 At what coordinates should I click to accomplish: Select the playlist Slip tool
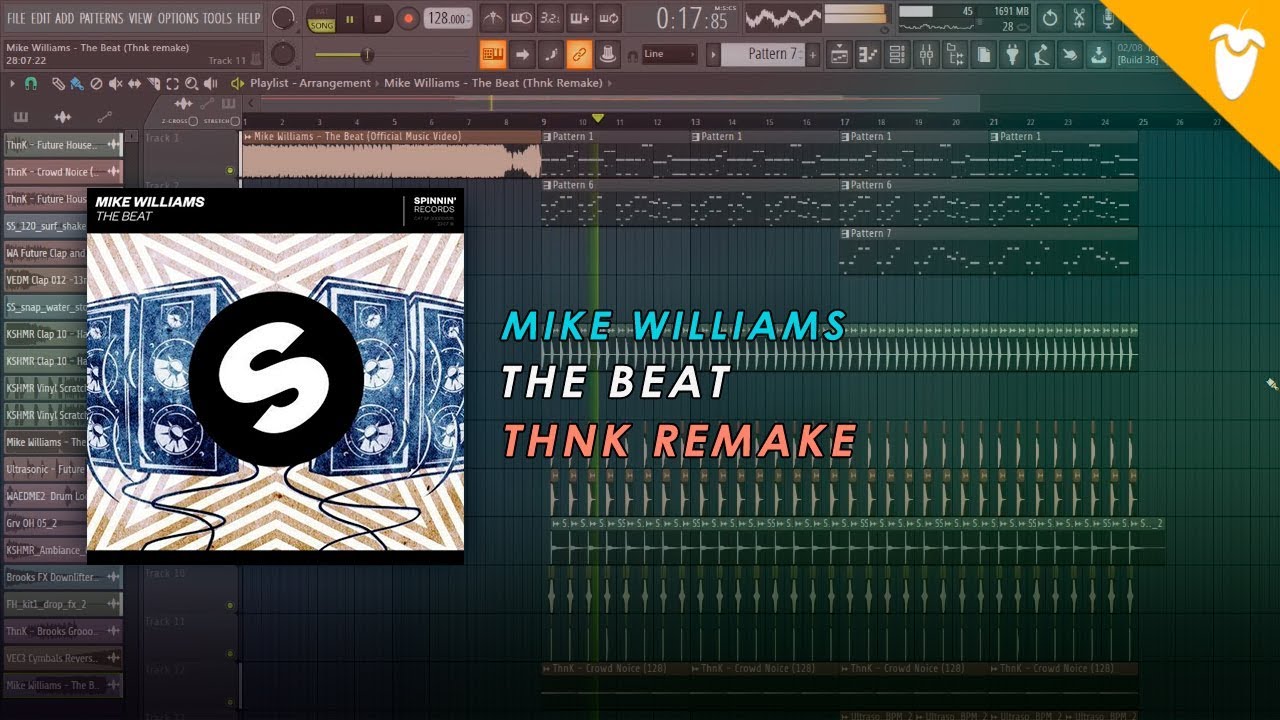135,84
